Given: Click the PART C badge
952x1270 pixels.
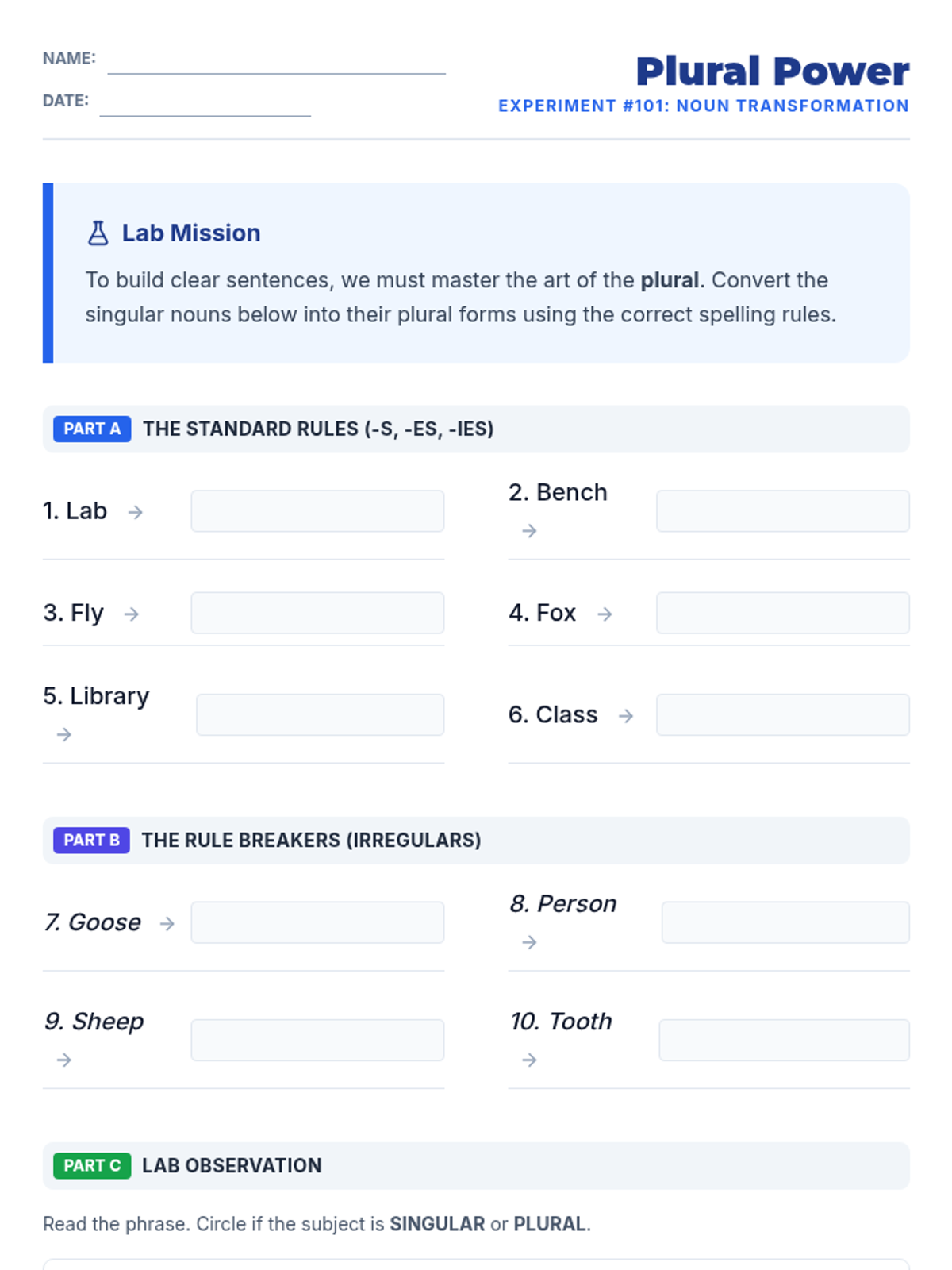Looking at the screenshot, I should [92, 1165].
